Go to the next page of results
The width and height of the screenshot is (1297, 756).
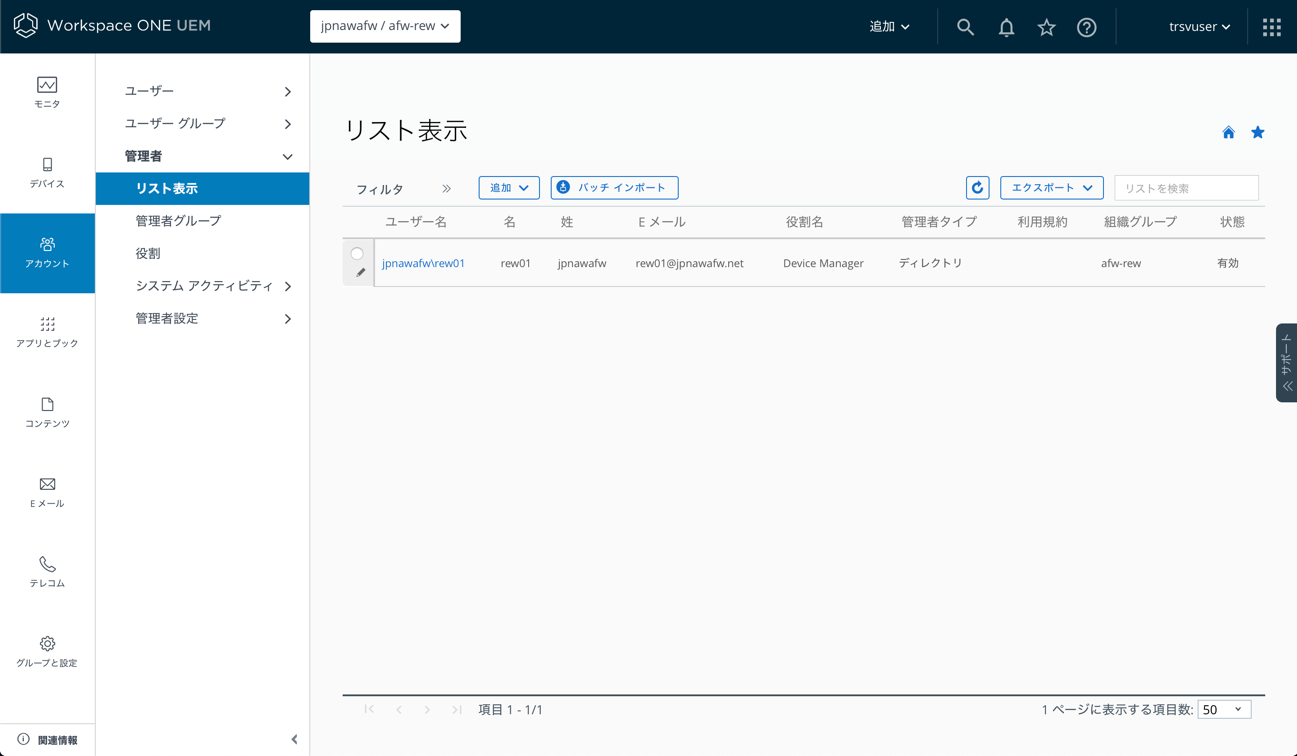click(427, 709)
